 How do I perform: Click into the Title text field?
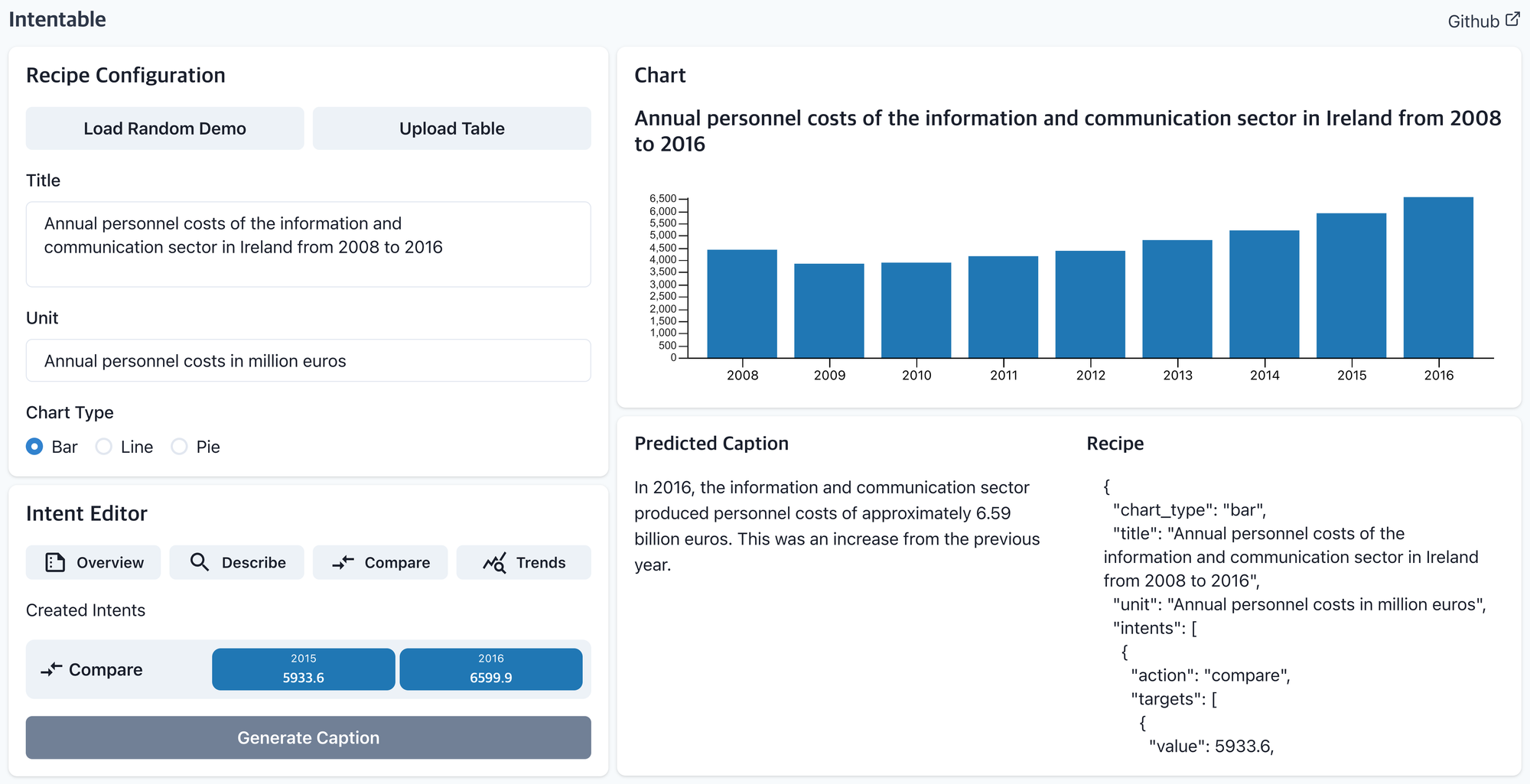(x=308, y=244)
